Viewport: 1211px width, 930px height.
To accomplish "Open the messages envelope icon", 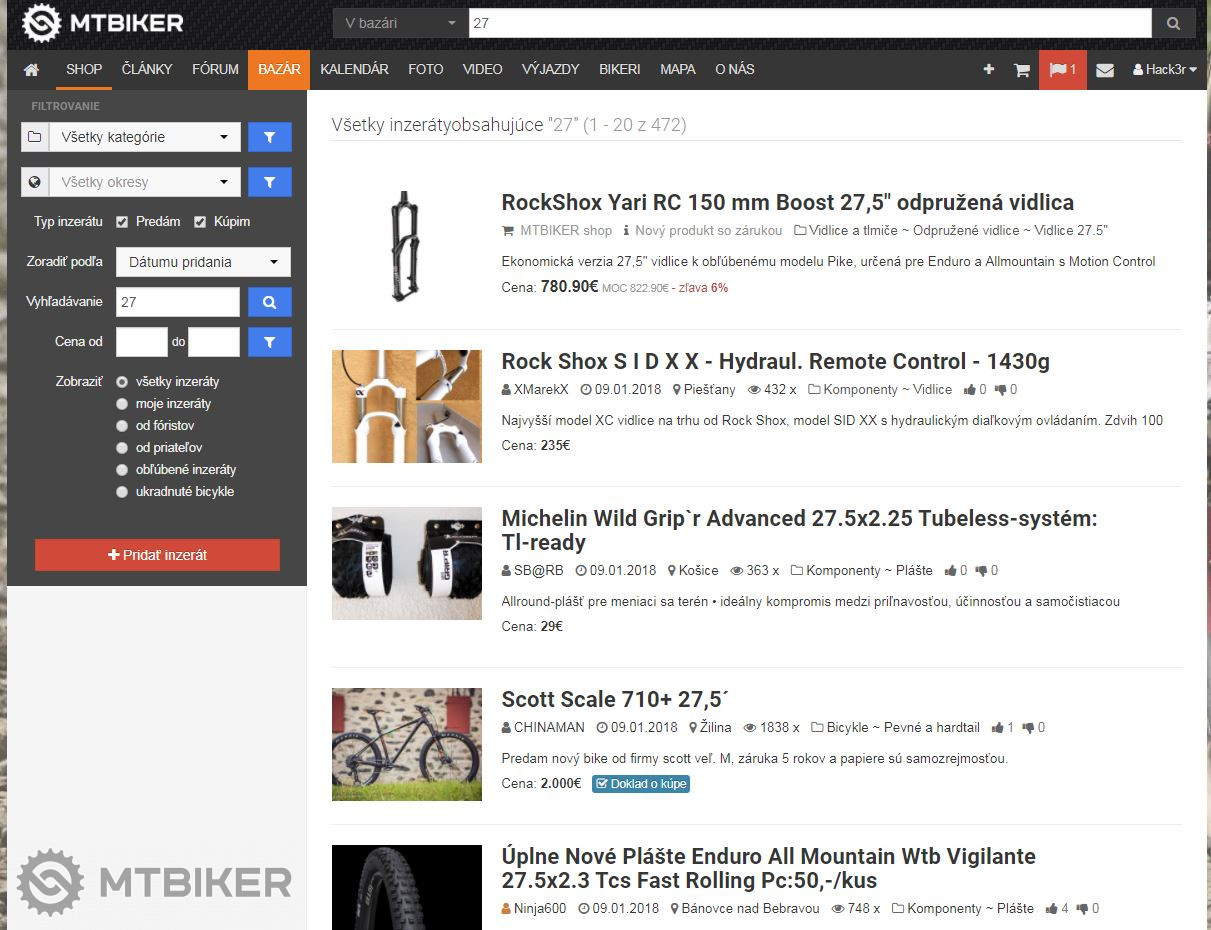I will (x=1104, y=70).
